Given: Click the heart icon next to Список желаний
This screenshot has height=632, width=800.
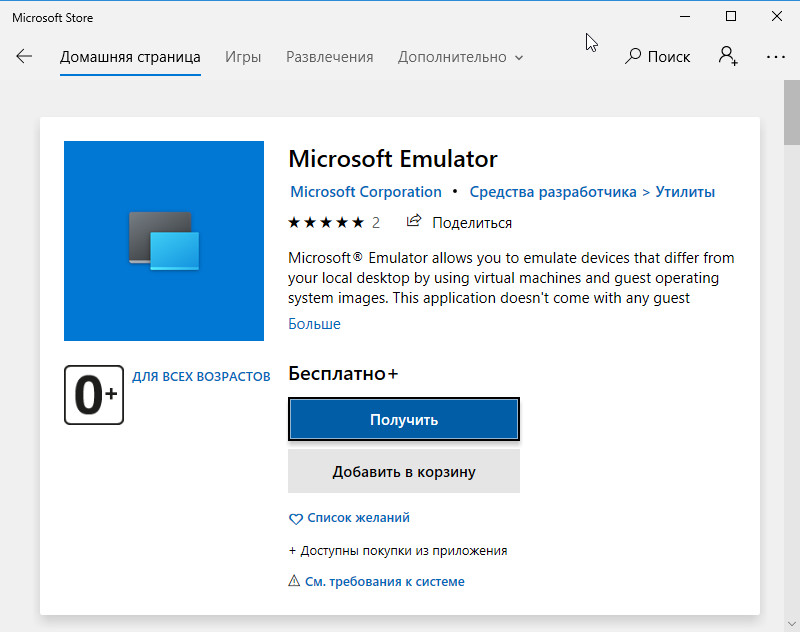Looking at the screenshot, I should (x=295, y=519).
